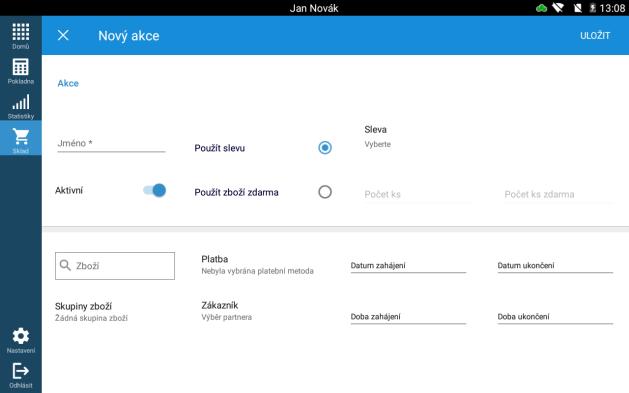Image resolution: width=629 pixels, height=393 pixels.
Task: Click the green cloud sync status icon
Action: 541,8
